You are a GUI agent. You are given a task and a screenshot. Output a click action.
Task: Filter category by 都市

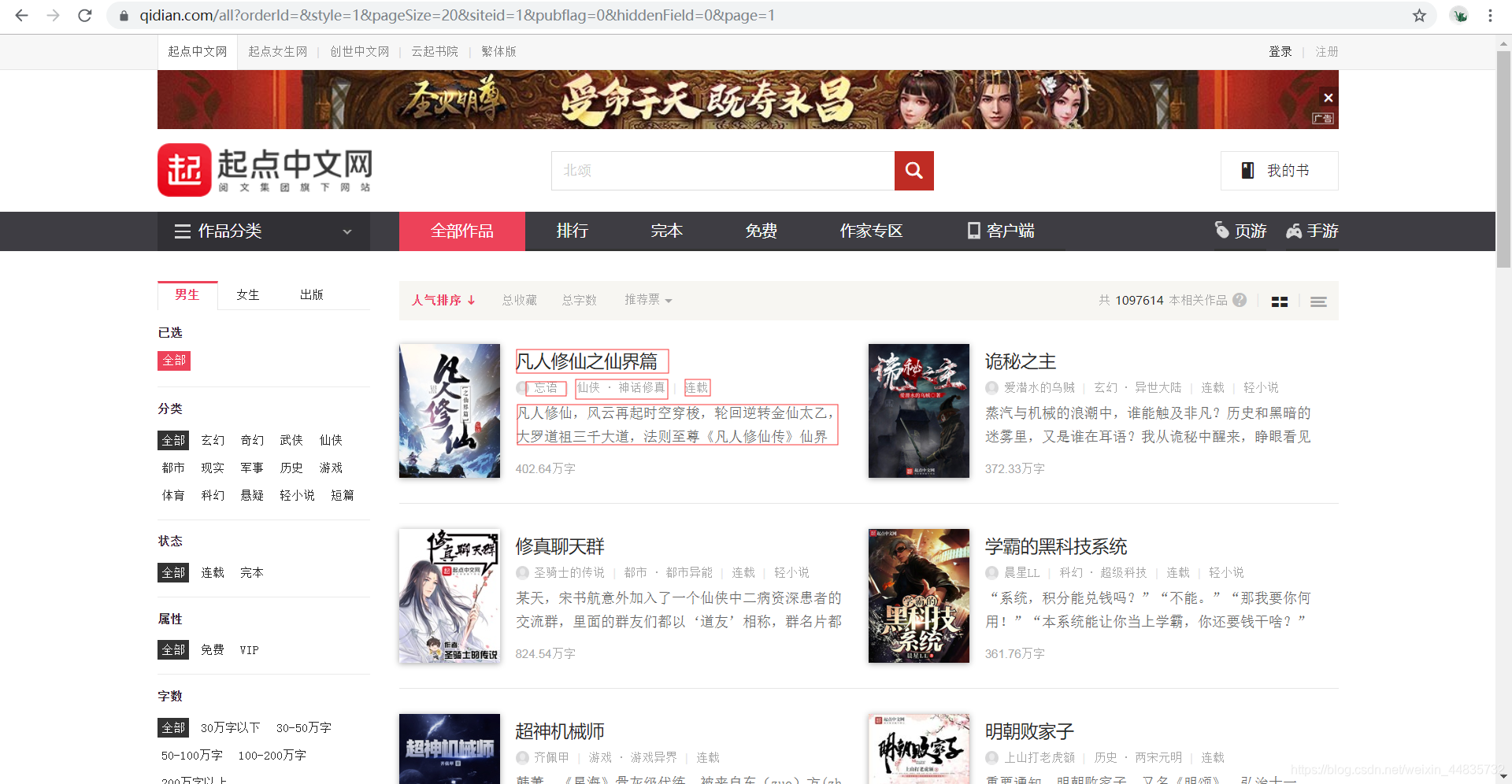(173, 468)
